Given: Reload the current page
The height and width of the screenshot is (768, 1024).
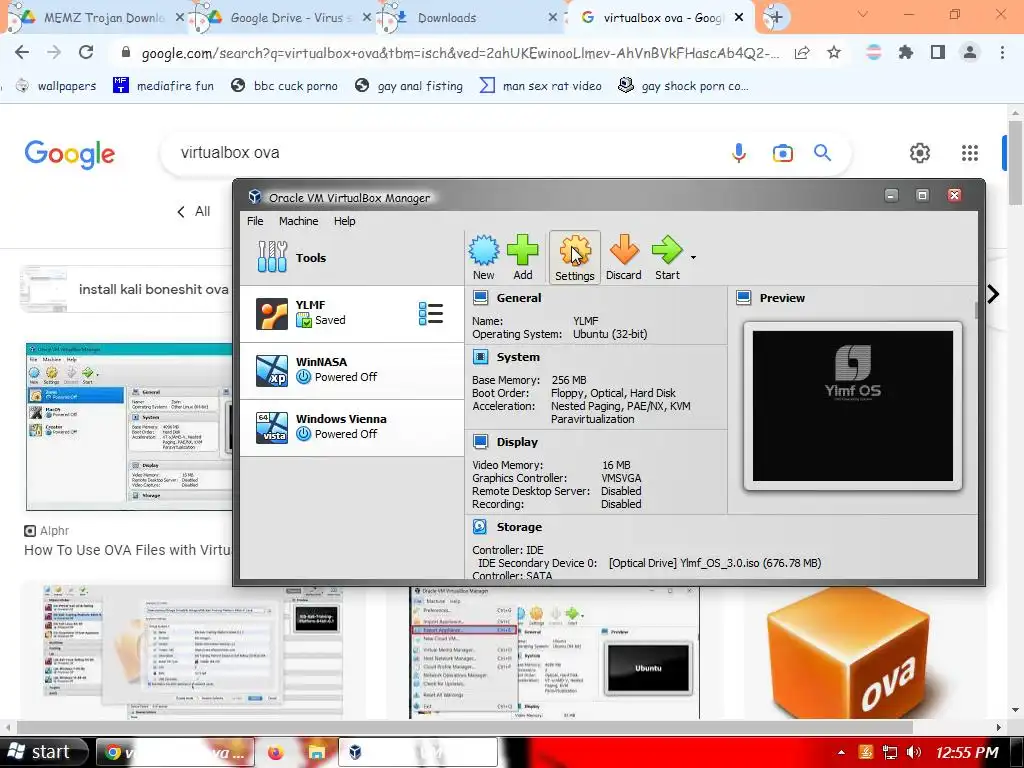Looking at the screenshot, I should [x=86, y=52].
